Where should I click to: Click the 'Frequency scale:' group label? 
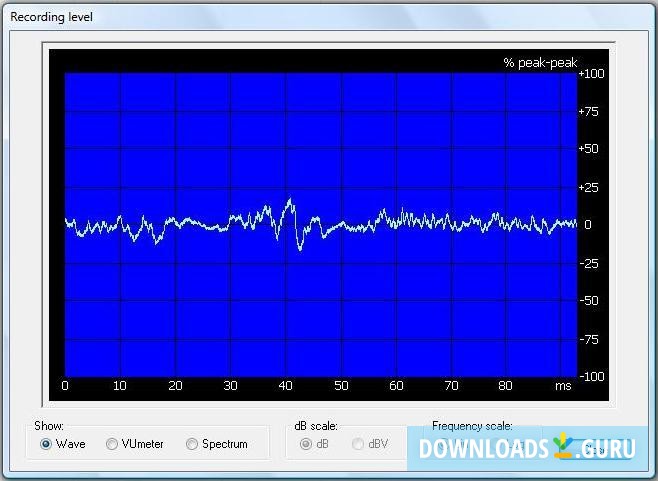[472, 426]
